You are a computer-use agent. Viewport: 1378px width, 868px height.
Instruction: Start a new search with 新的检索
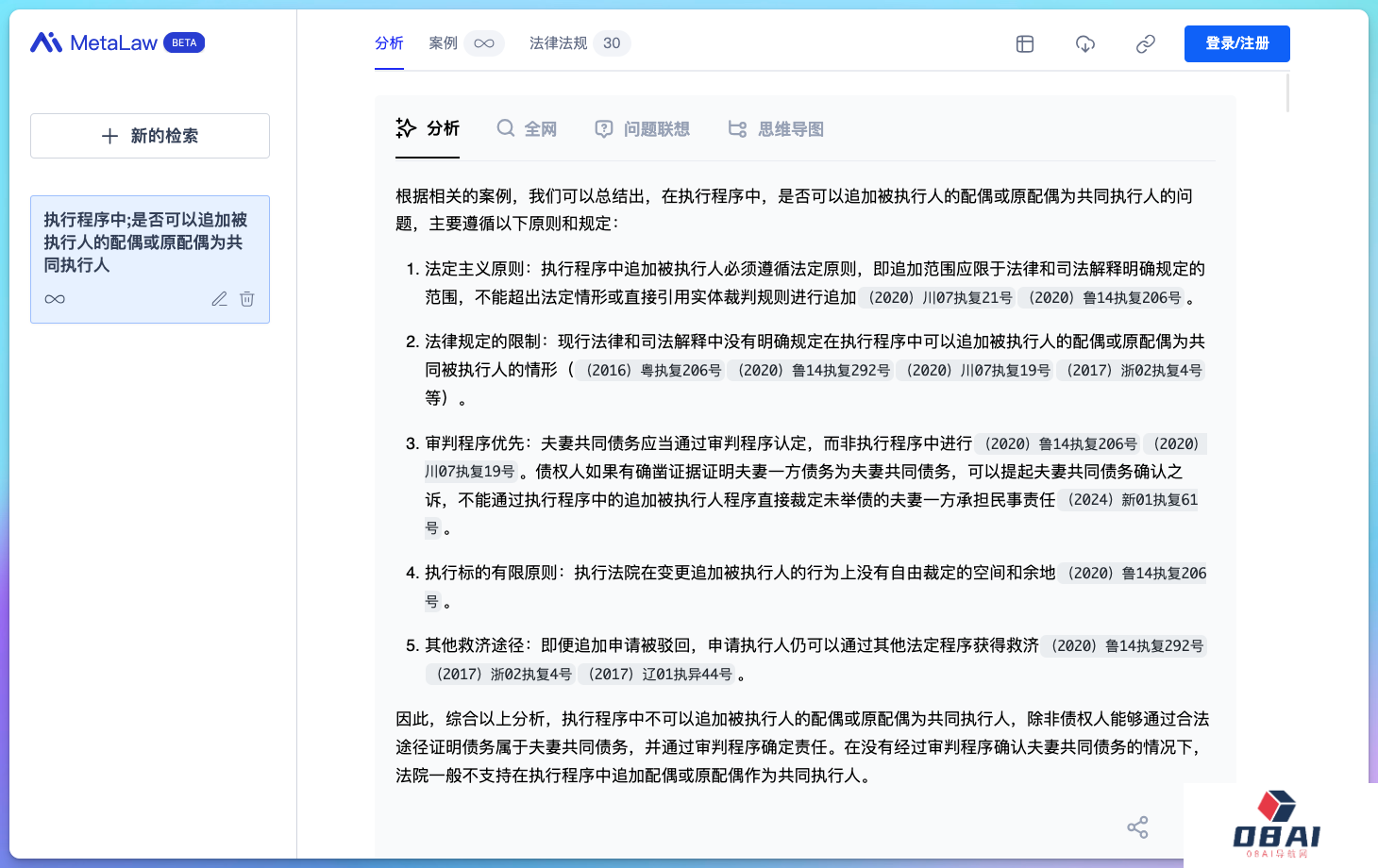coord(150,136)
